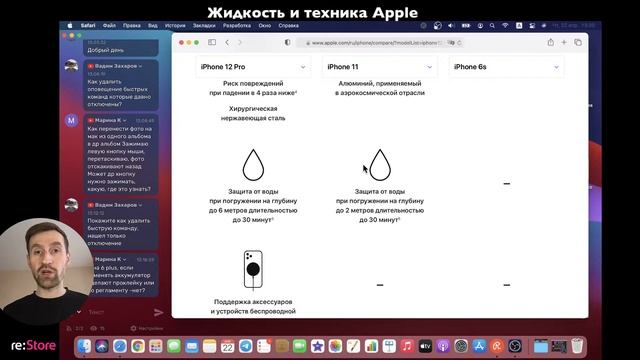Open Messages from the Dock
640x360 pixels.
point(174,346)
